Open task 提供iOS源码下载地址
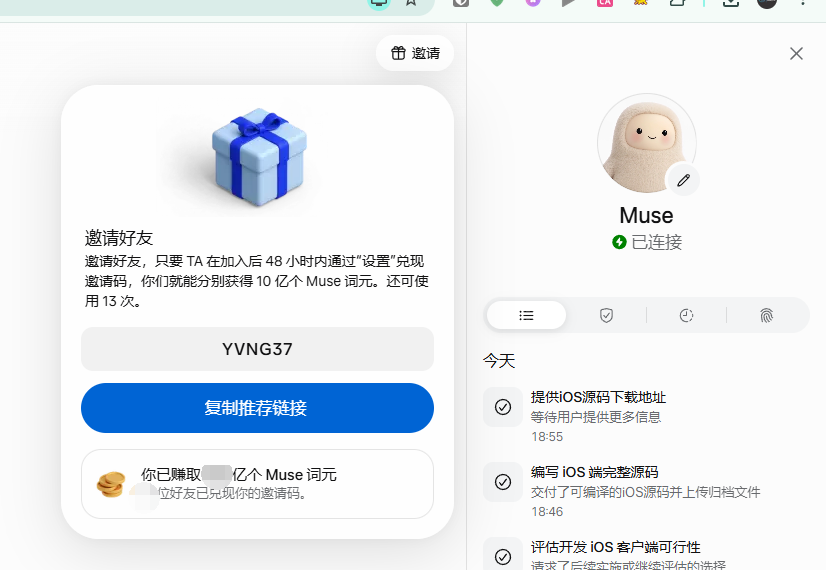The width and height of the screenshot is (826, 570). (598, 397)
